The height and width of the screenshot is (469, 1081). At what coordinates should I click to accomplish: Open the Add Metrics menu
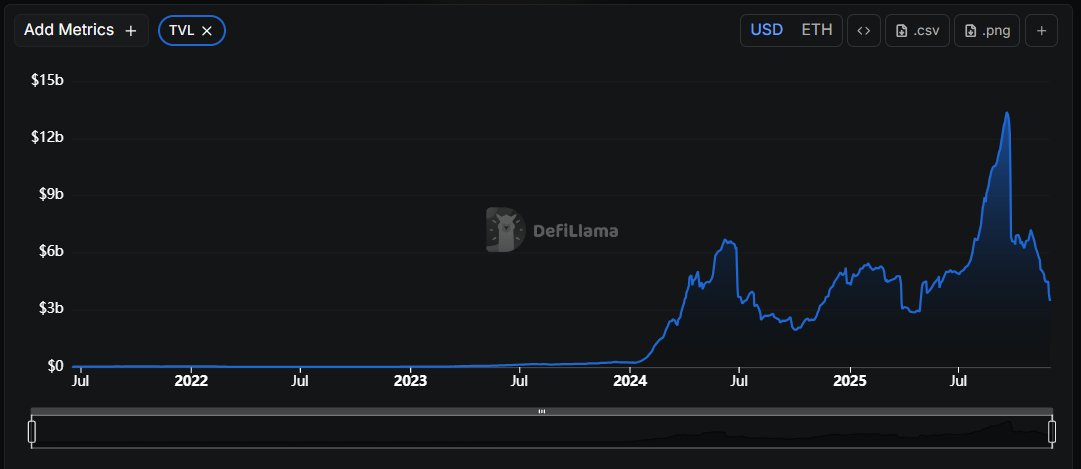pos(81,30)
